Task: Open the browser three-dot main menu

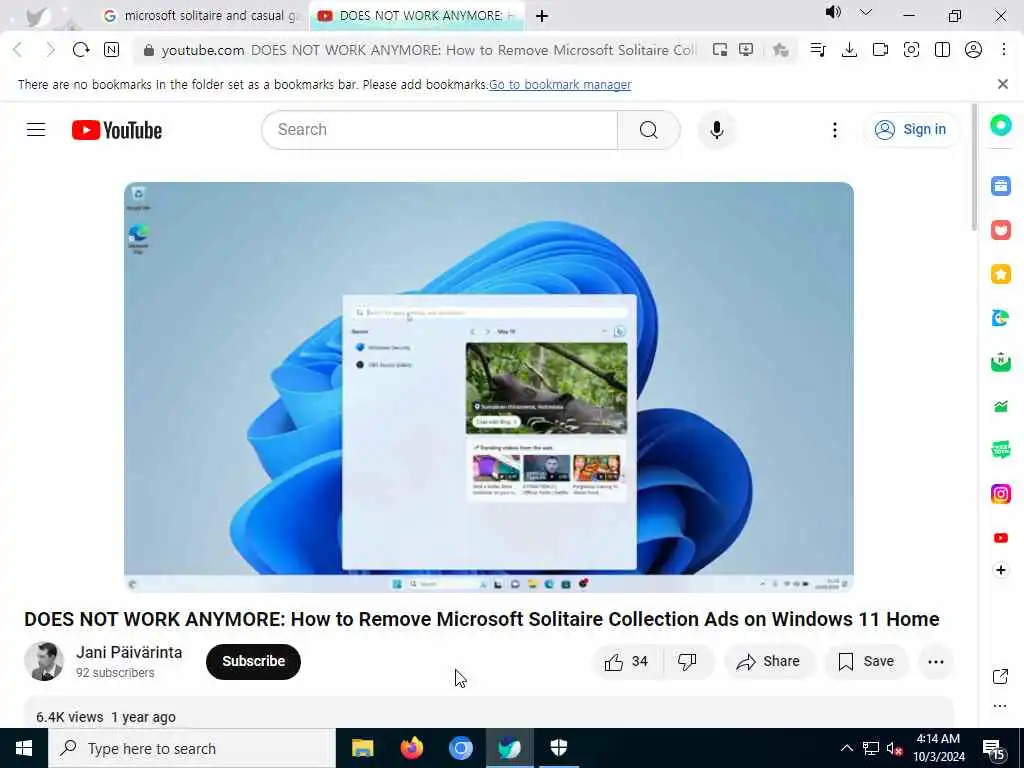Action: tap(1004, 50)
